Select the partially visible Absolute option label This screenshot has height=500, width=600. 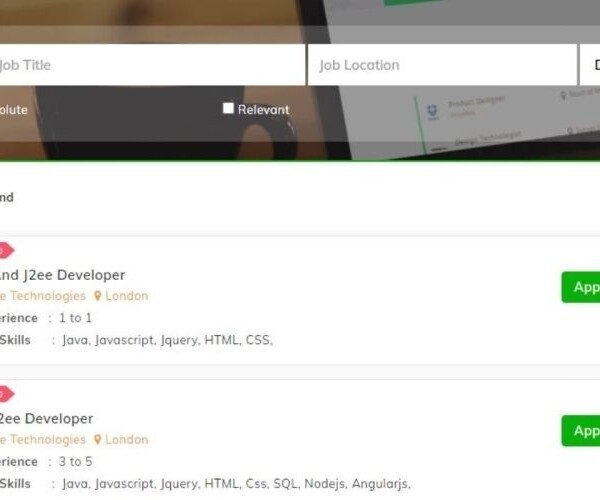pyautogui.click(x=14, y=110)
